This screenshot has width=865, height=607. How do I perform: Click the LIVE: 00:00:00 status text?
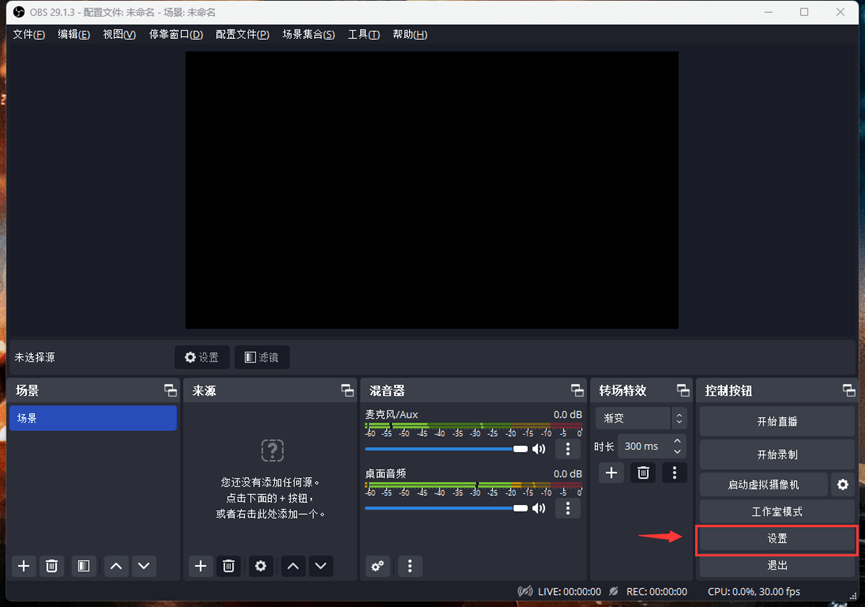click(569, 592)
